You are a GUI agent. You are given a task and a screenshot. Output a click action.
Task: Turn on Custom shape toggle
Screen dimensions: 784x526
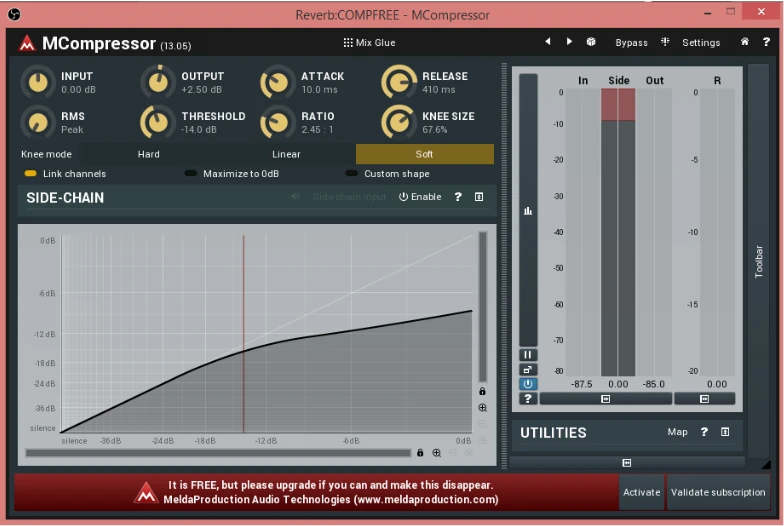point(351,174)
